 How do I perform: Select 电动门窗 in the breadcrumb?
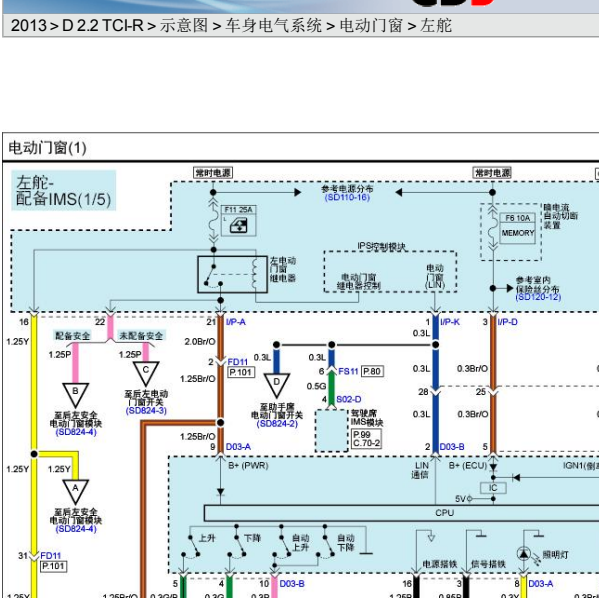(x=371, y=26)
